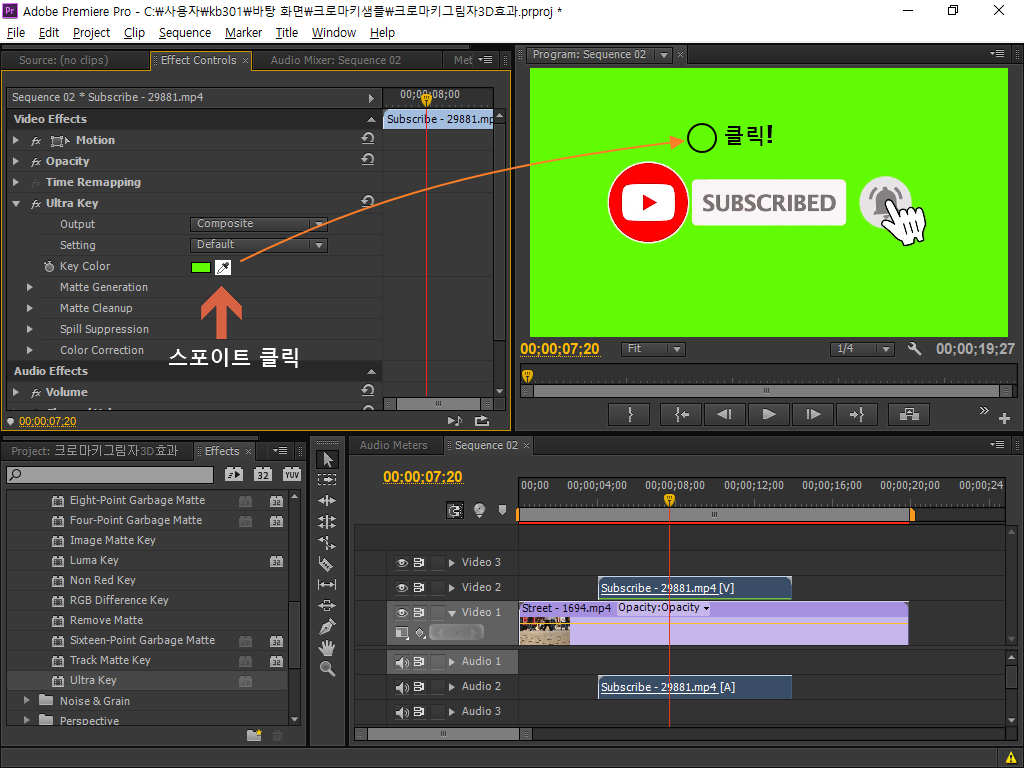The image size is (1024, 768).
Task: Open the 1/4 playback resolution dropdown
Action: point(862,349)
